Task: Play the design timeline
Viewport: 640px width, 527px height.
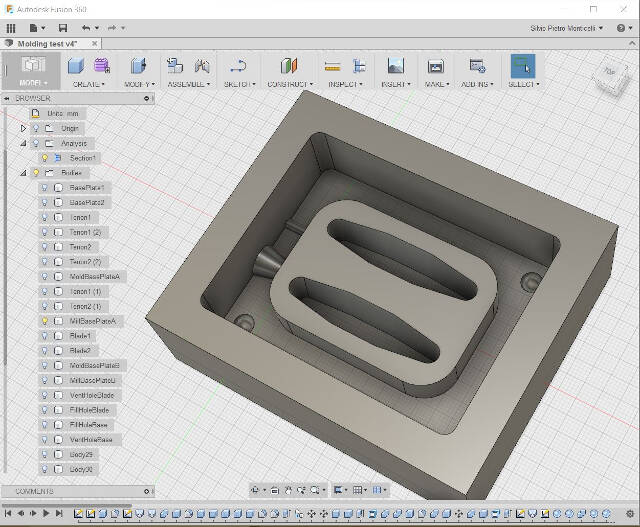Action: click(46, 513)
